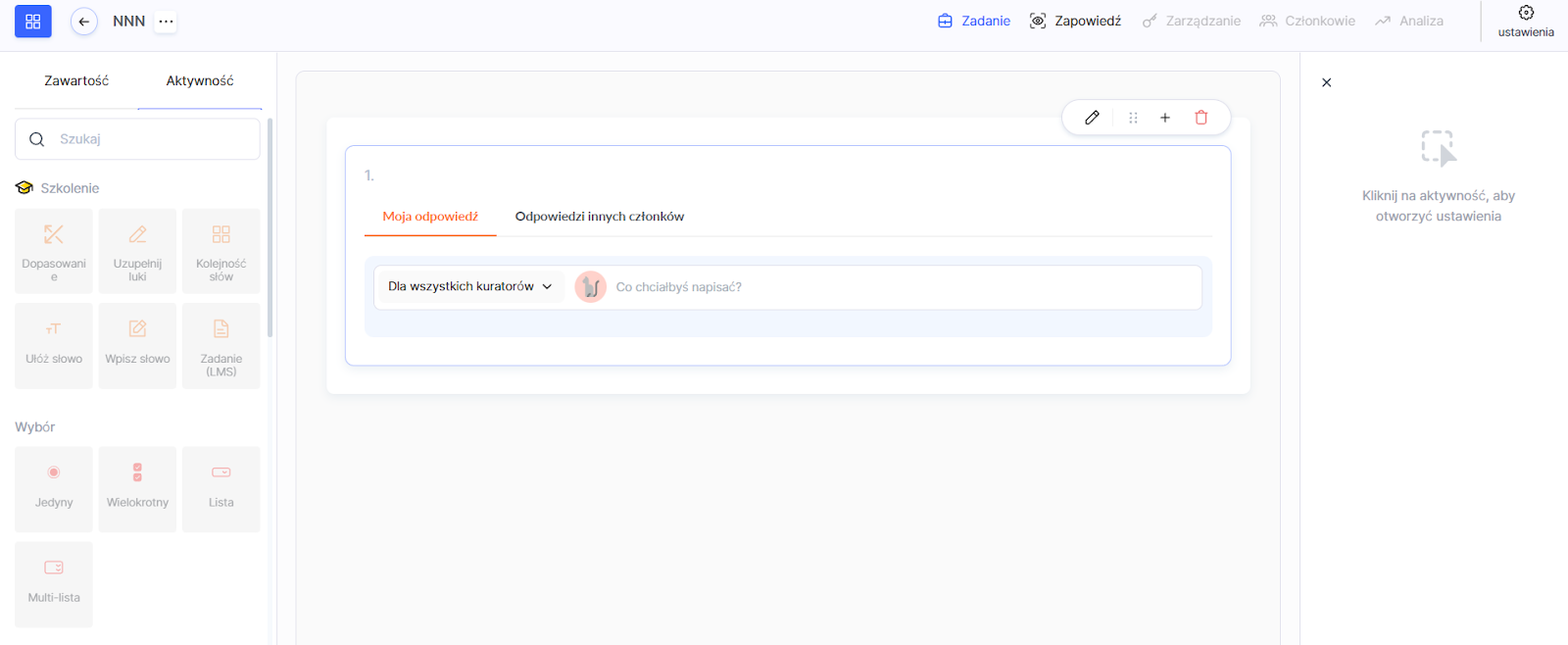Image resolution: width=1568 pixels, height=645 pixels.
Task: Select the Jedyny single choice tile
Action: pyautogui.click(x=54, y=488)
